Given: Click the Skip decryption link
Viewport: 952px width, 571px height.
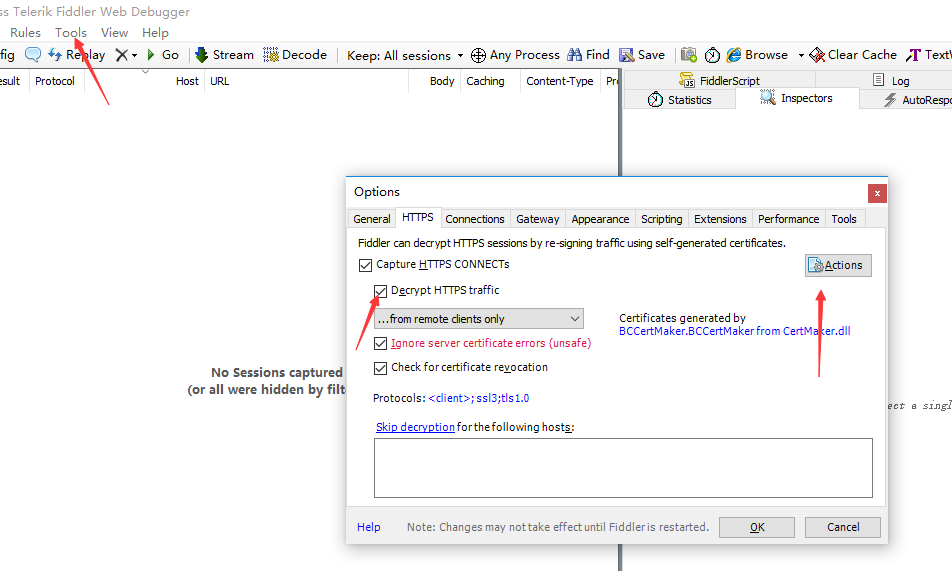Looking at the screenshot, I should [x=415, y=427].
